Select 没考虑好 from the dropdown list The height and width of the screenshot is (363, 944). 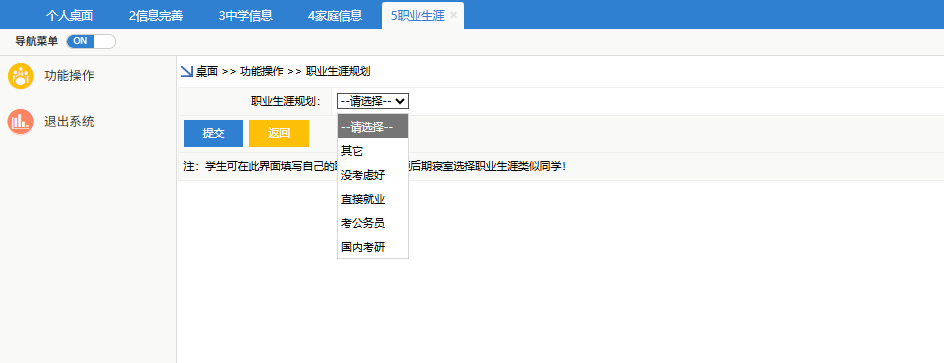pos(373,175)
